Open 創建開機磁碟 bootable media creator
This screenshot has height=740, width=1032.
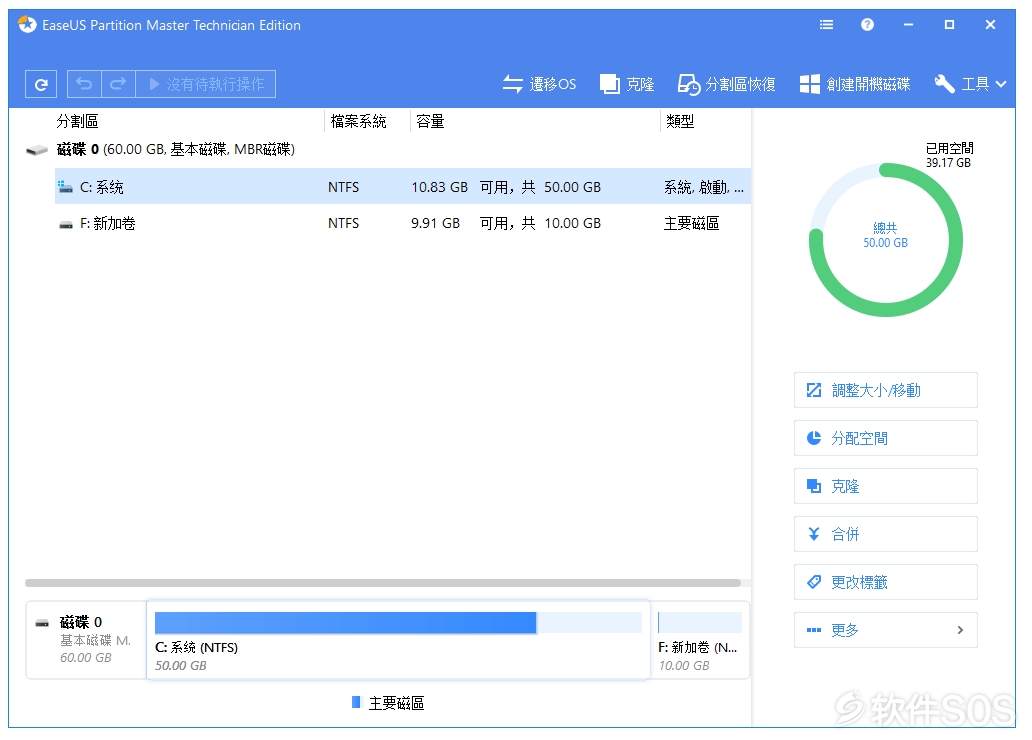(x=855, y=84)
